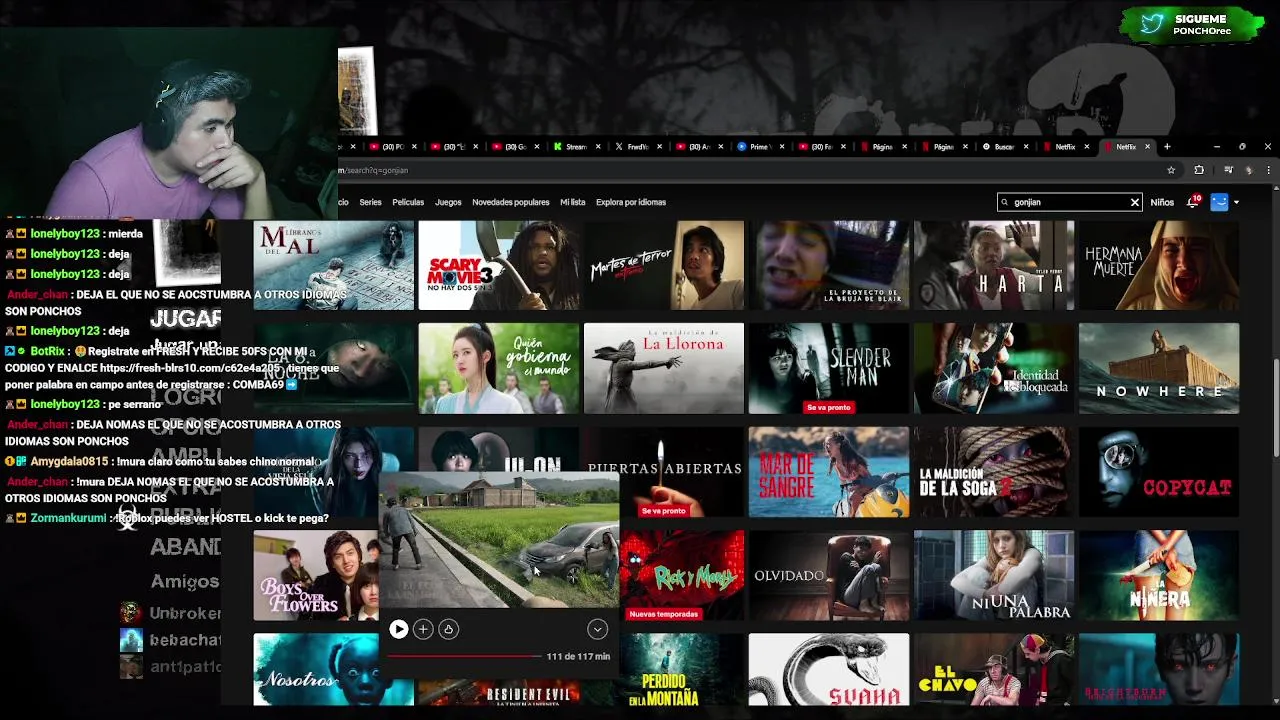Rate hovered title with thumbs up
The height and width of the screenshot is (720, 1280).
pos(448,629)
